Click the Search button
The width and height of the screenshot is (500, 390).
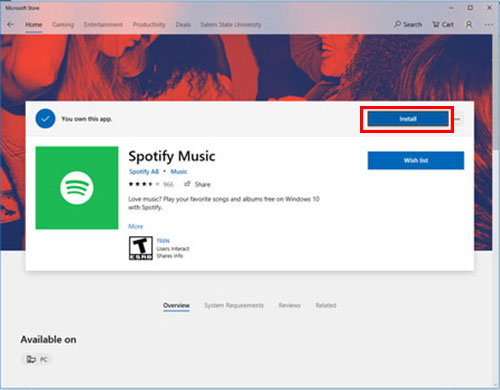coord(408,24)
